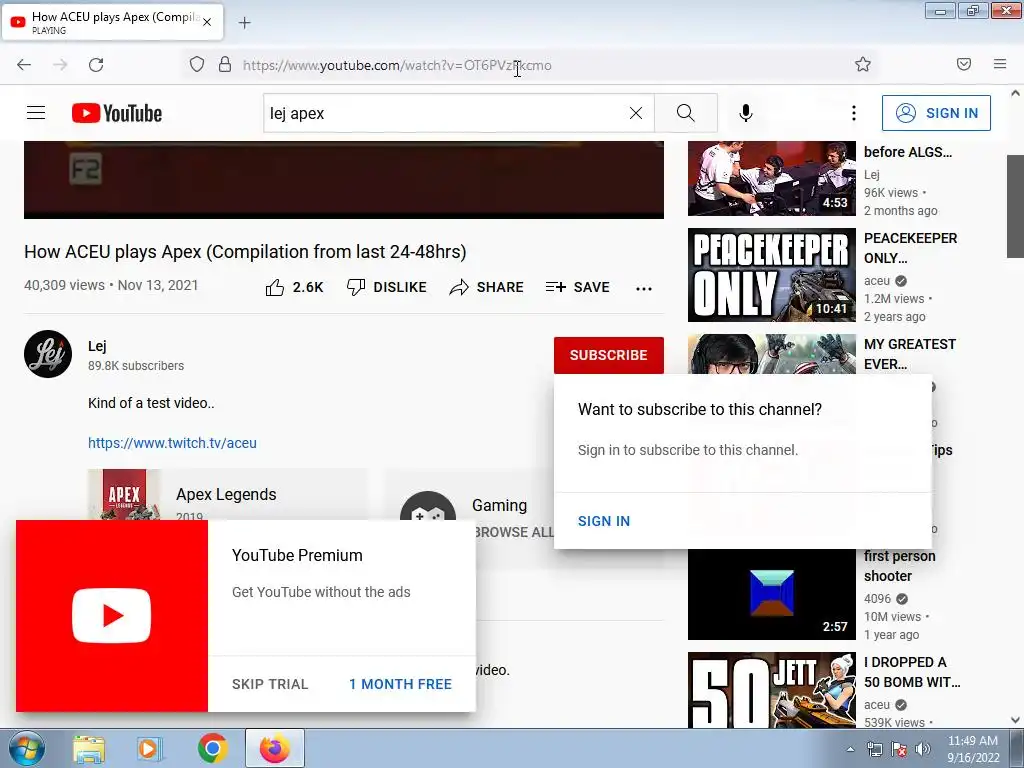Open the Apex Legends game card

coord(227,494)
